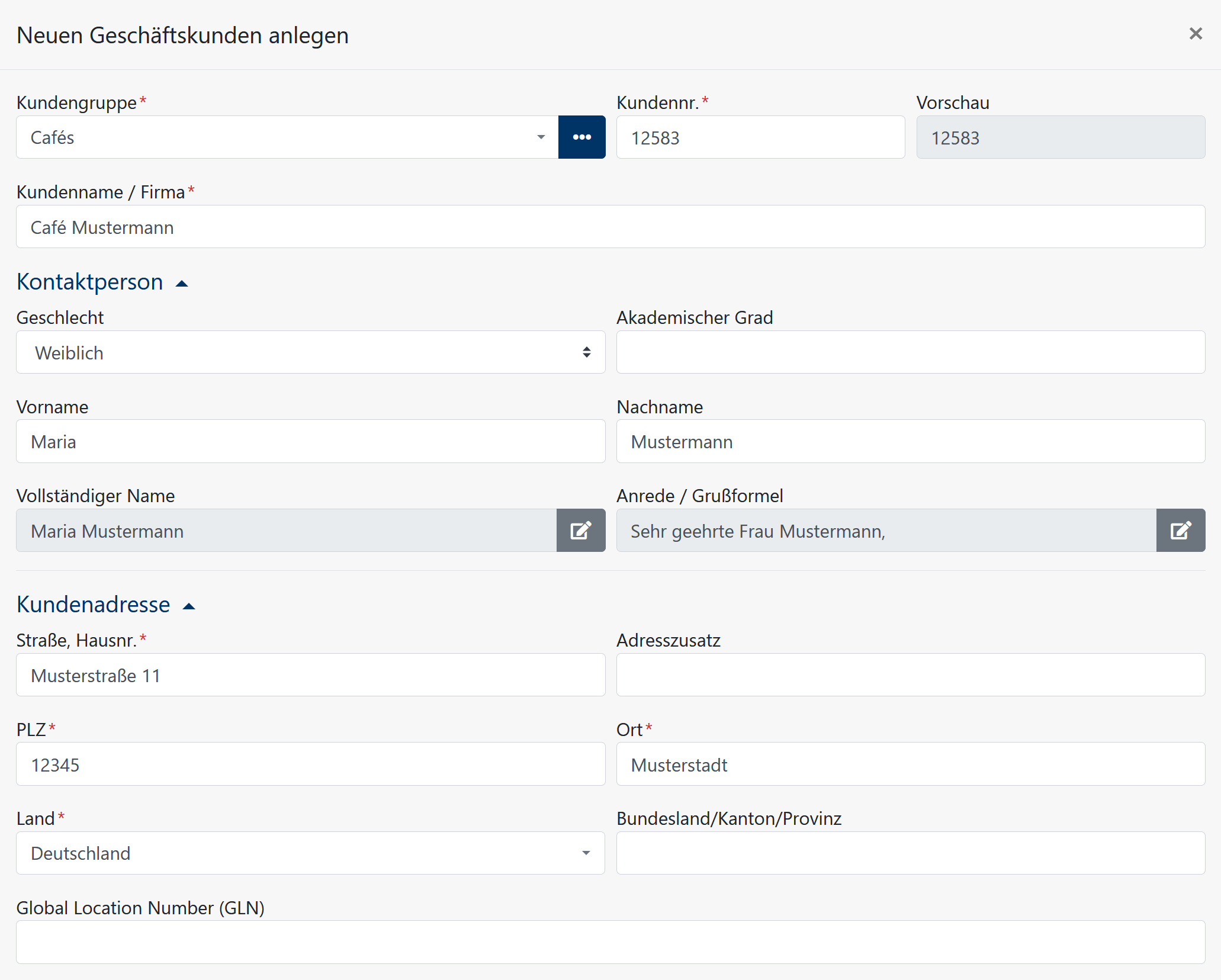Open the Land dropdown showing Deutschland
This screenshot has width=1221, height=980.
[311, 853]
